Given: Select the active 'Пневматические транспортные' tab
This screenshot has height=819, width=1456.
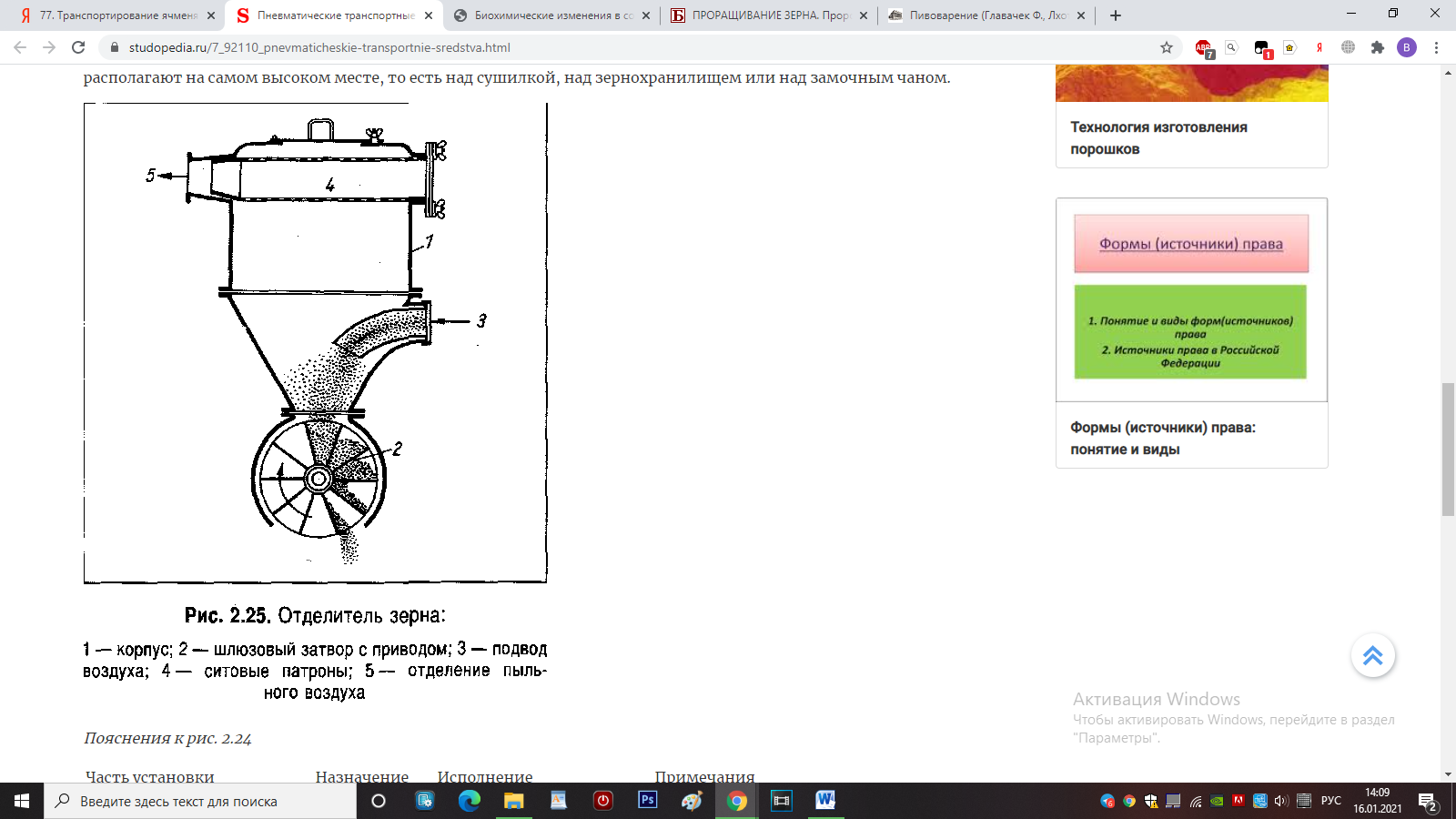Looking at the screenshot, I should (x=335, y=15).
